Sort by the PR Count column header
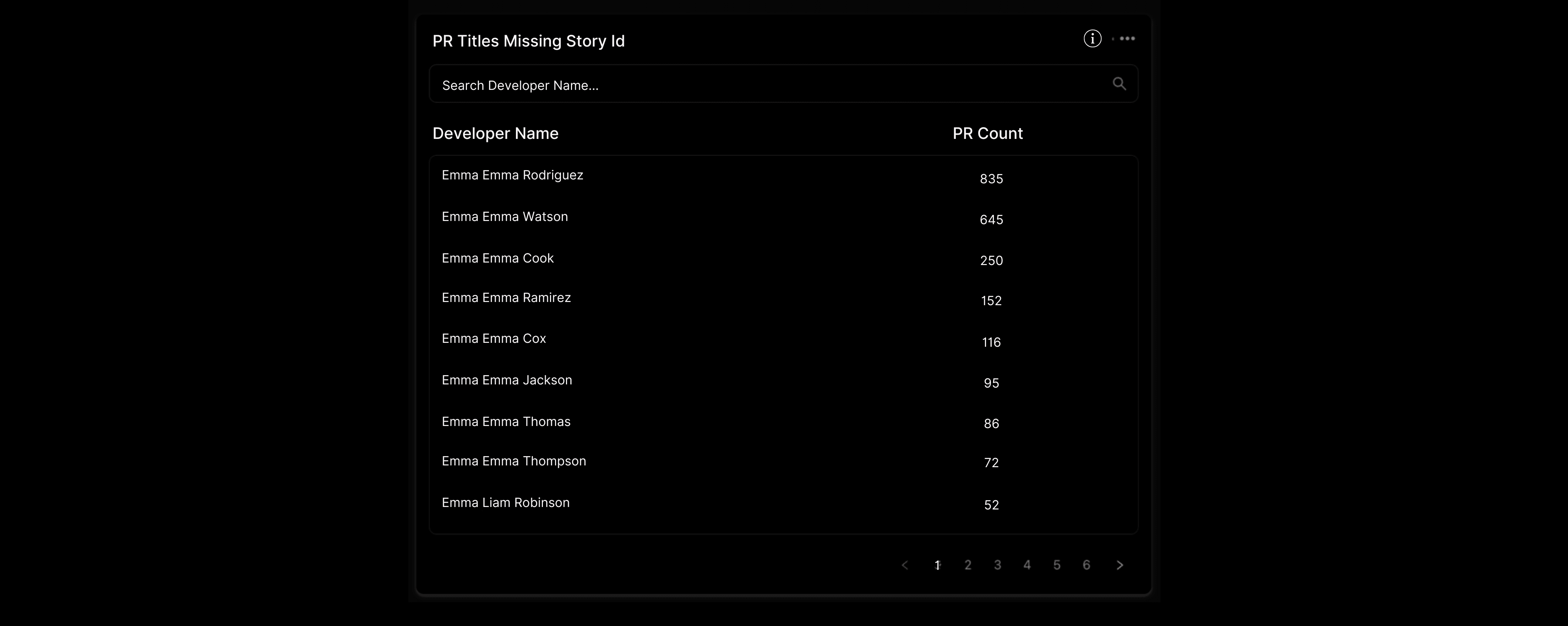The width and height of the screenshot is (1568, 626). [x=987, y=133]
